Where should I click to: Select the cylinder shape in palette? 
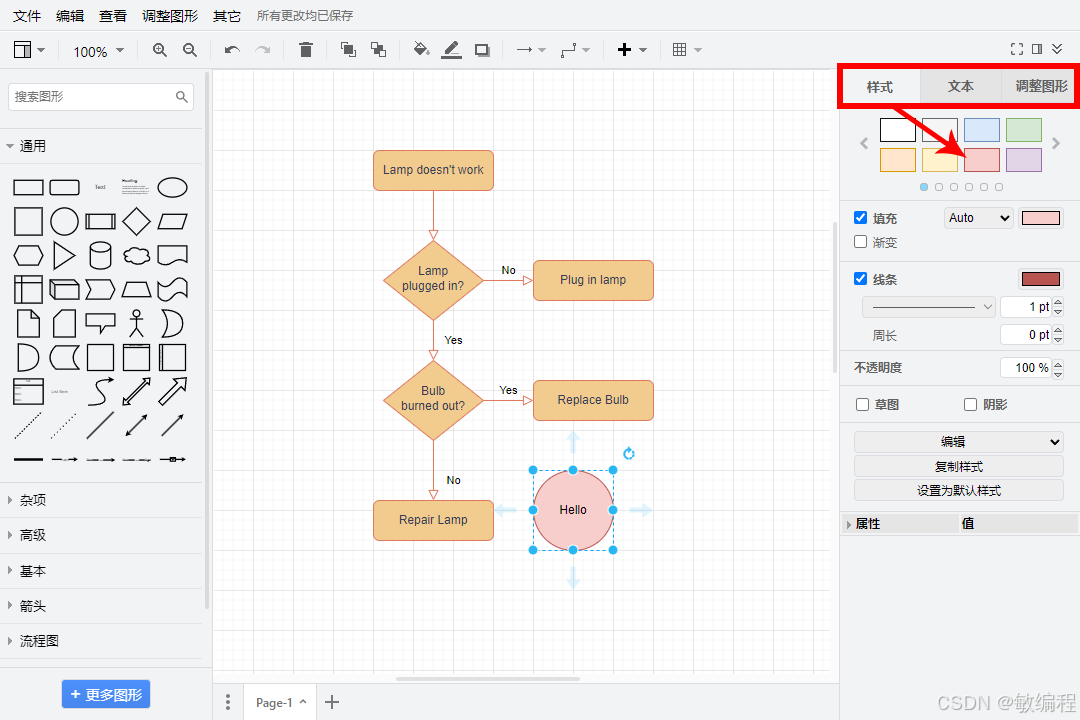[101, 256]
